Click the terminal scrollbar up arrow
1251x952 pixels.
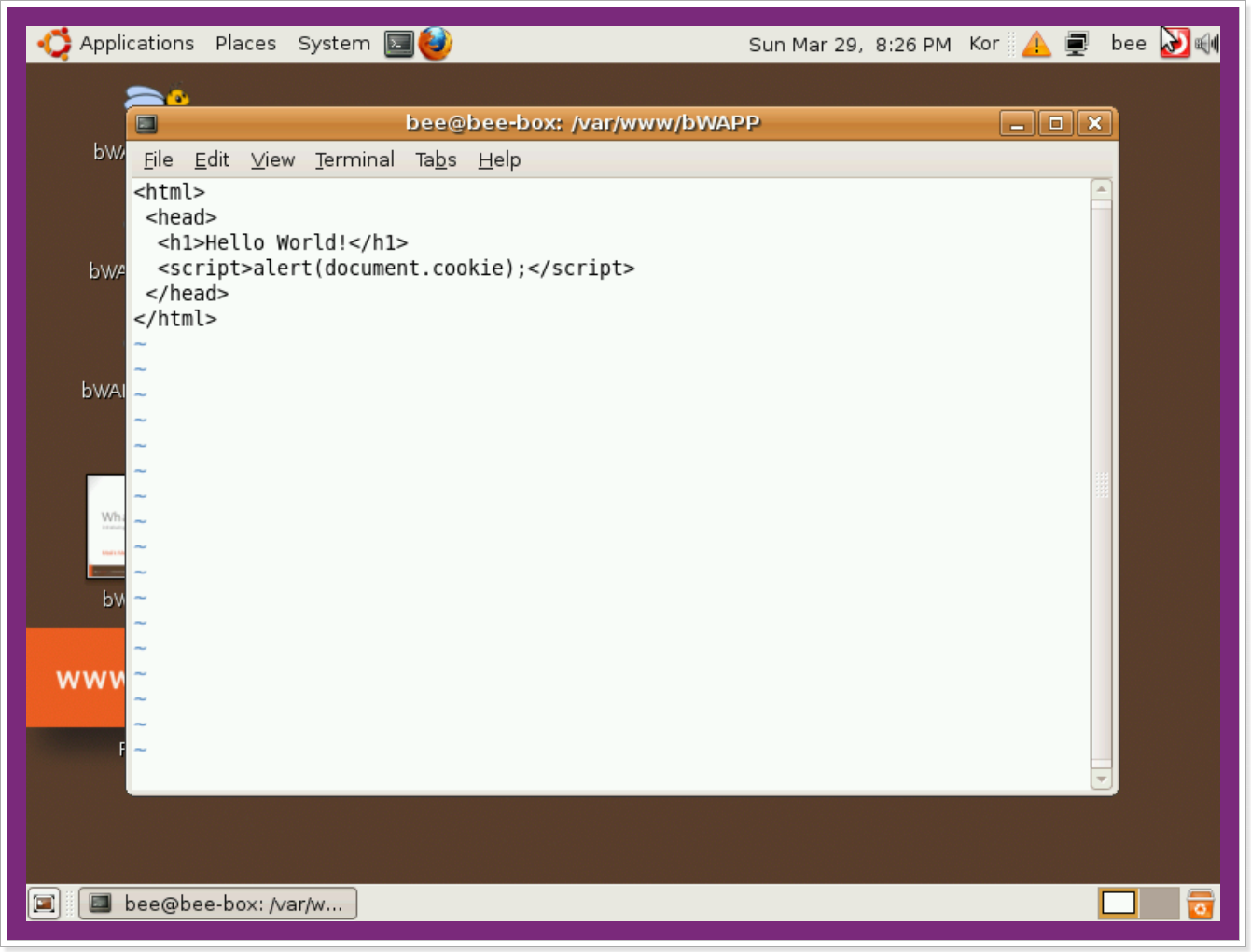coord(1102,189)
